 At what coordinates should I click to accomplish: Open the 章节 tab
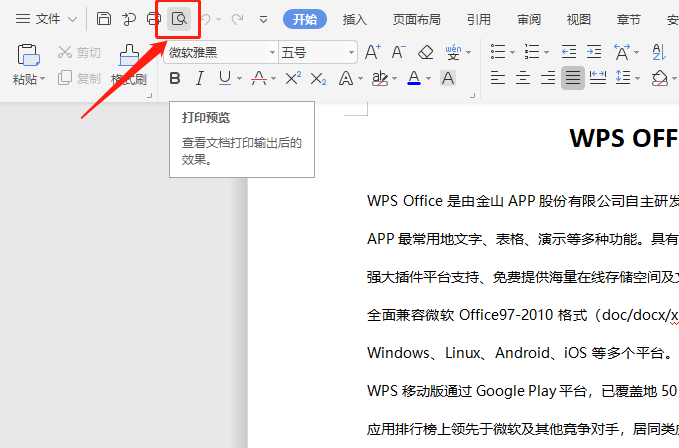(x=629, y=19)
